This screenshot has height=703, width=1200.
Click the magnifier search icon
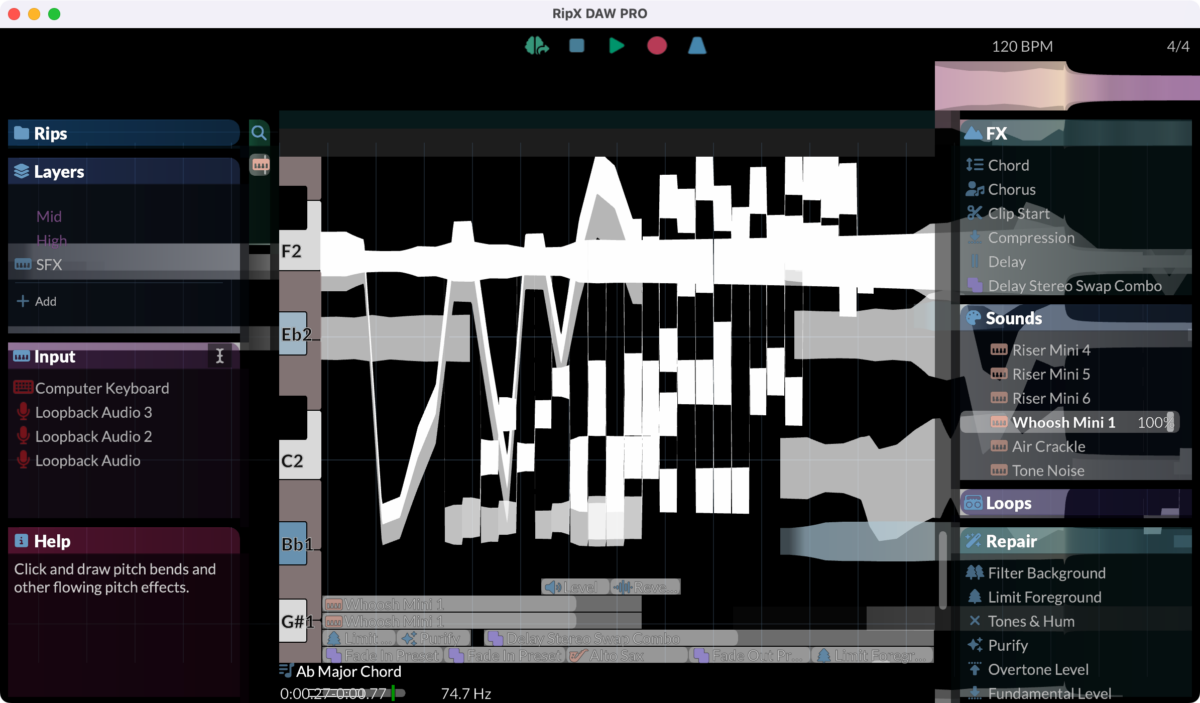pos(259,133)
